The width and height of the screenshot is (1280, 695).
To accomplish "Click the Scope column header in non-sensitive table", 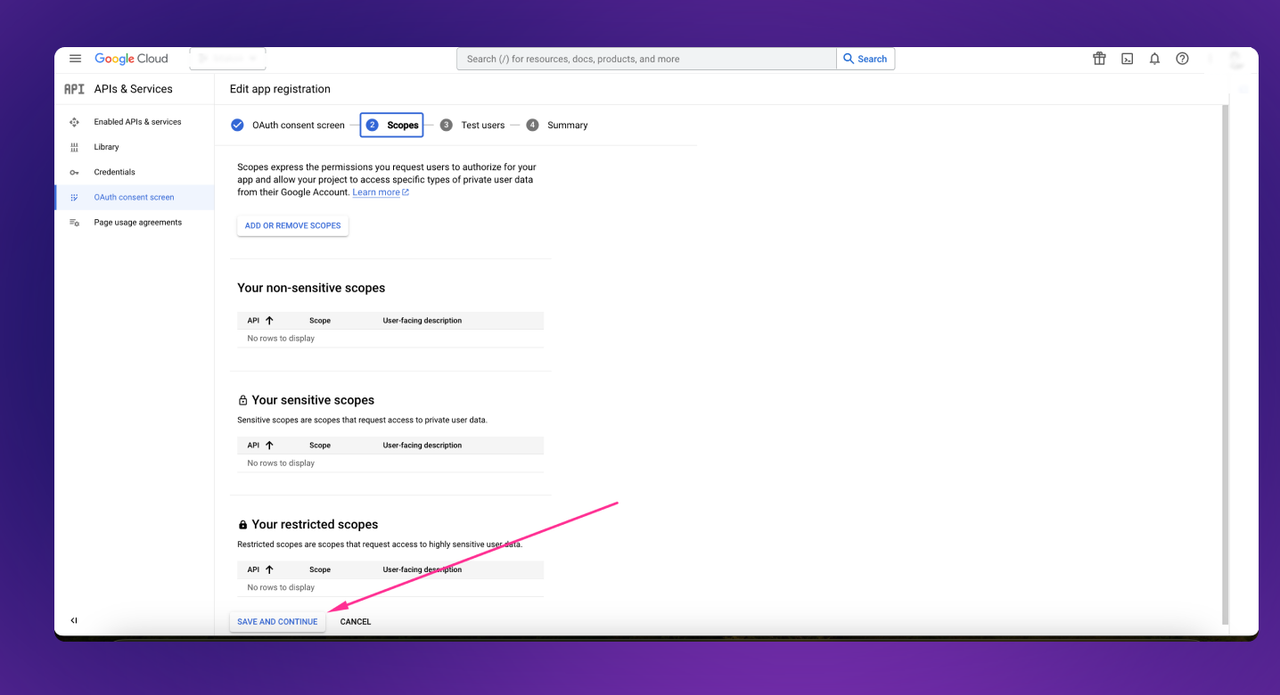I will 320,321.
